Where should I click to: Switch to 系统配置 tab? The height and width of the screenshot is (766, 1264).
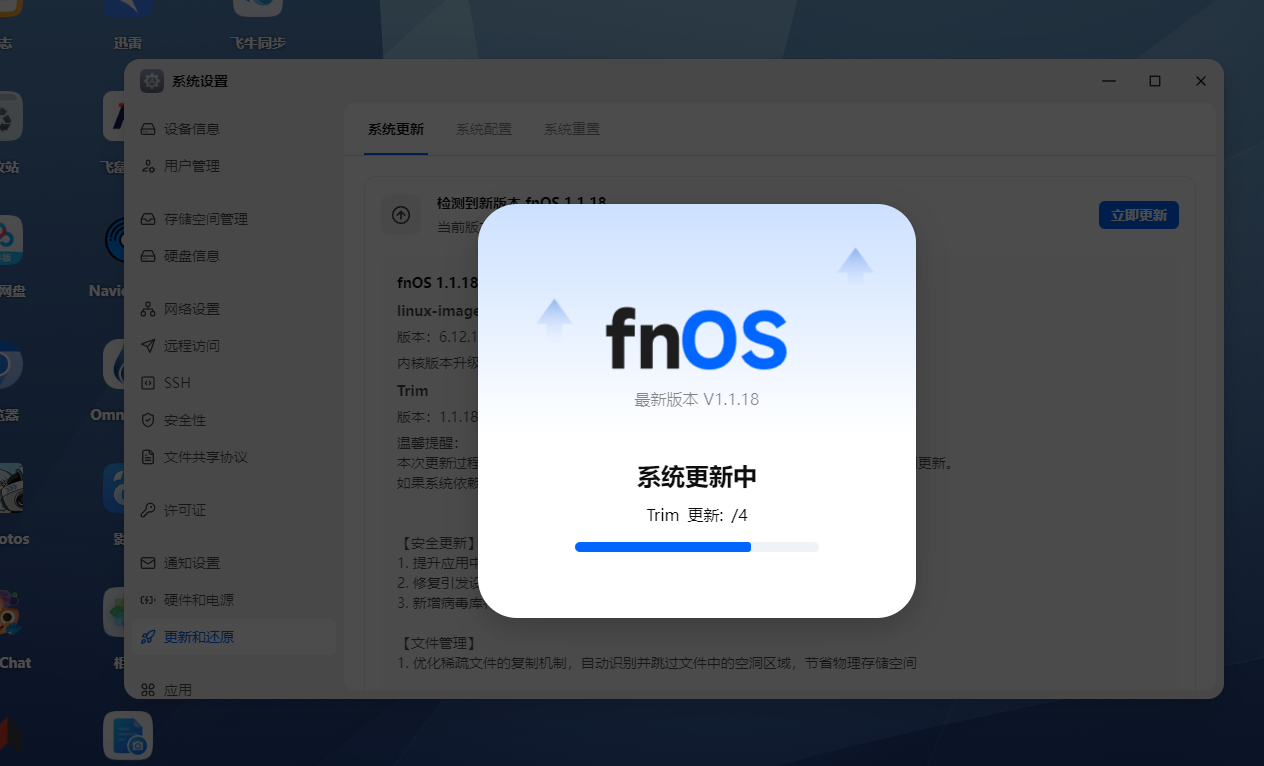(484, 129)
